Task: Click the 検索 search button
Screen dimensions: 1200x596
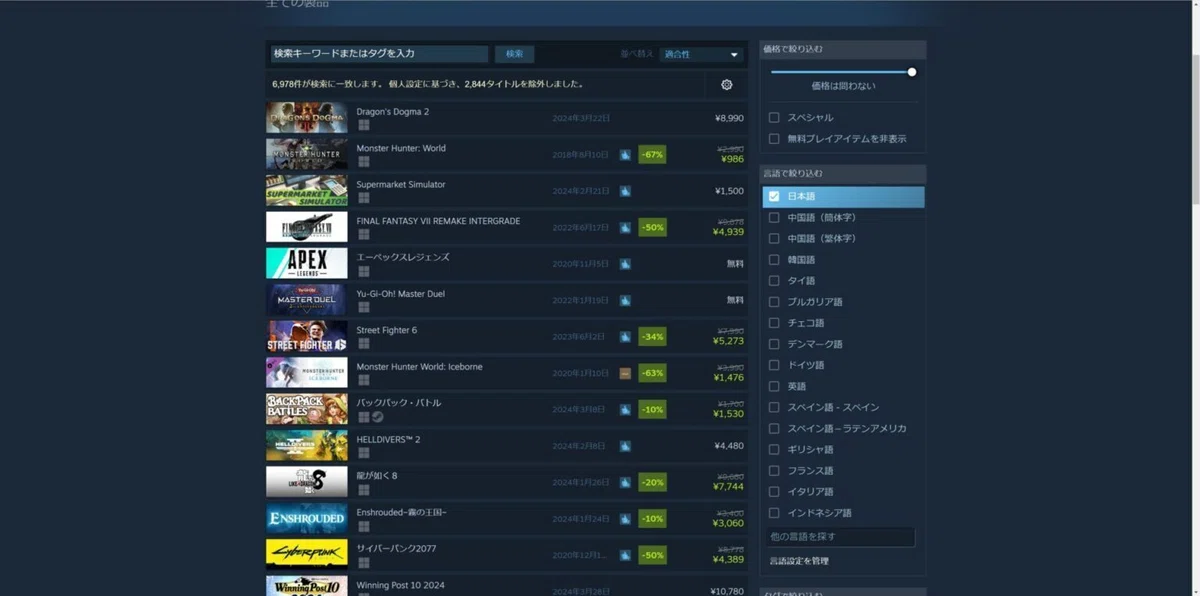Action: 514,54
